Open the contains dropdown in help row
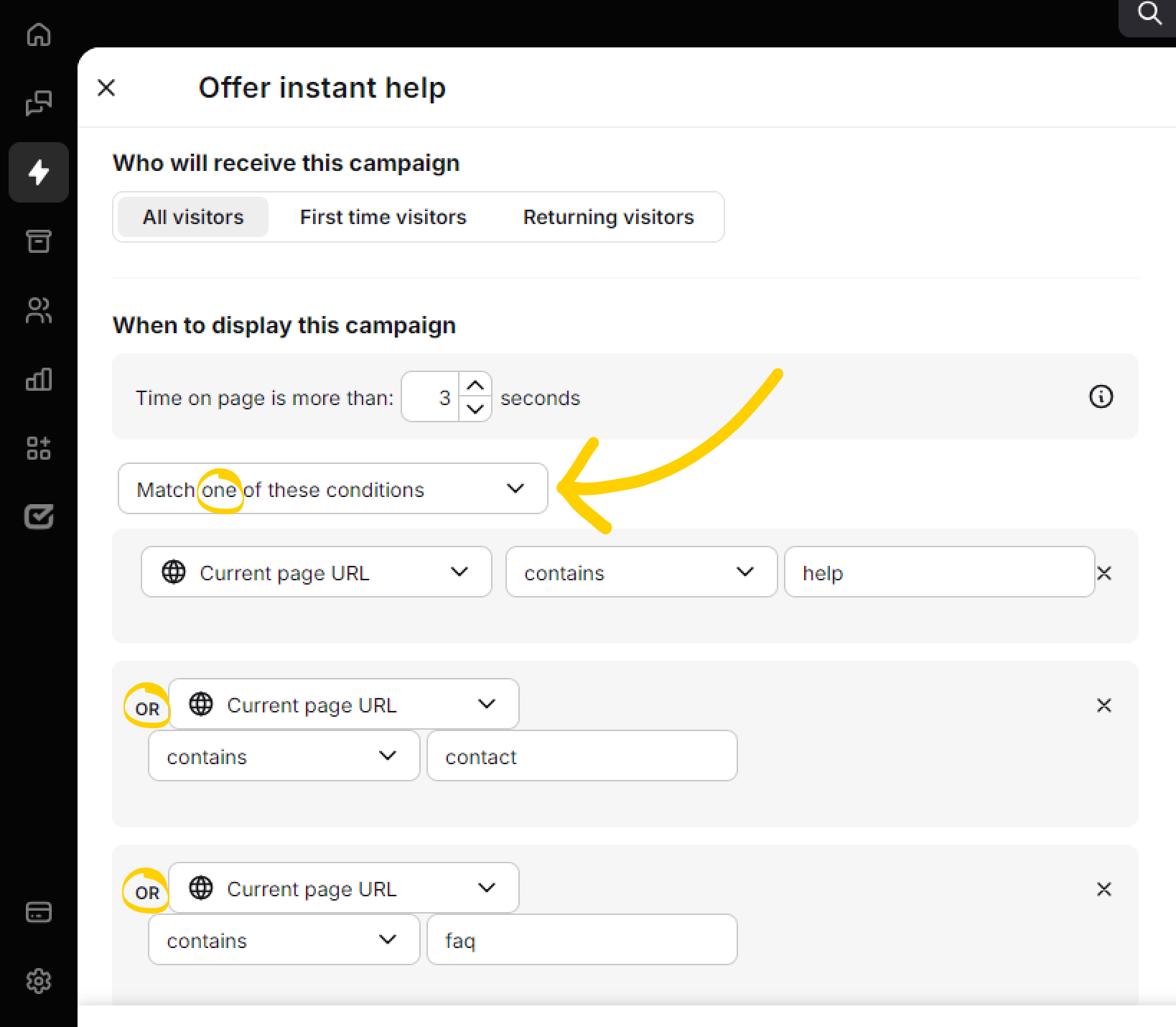 (x=642, y=572)
